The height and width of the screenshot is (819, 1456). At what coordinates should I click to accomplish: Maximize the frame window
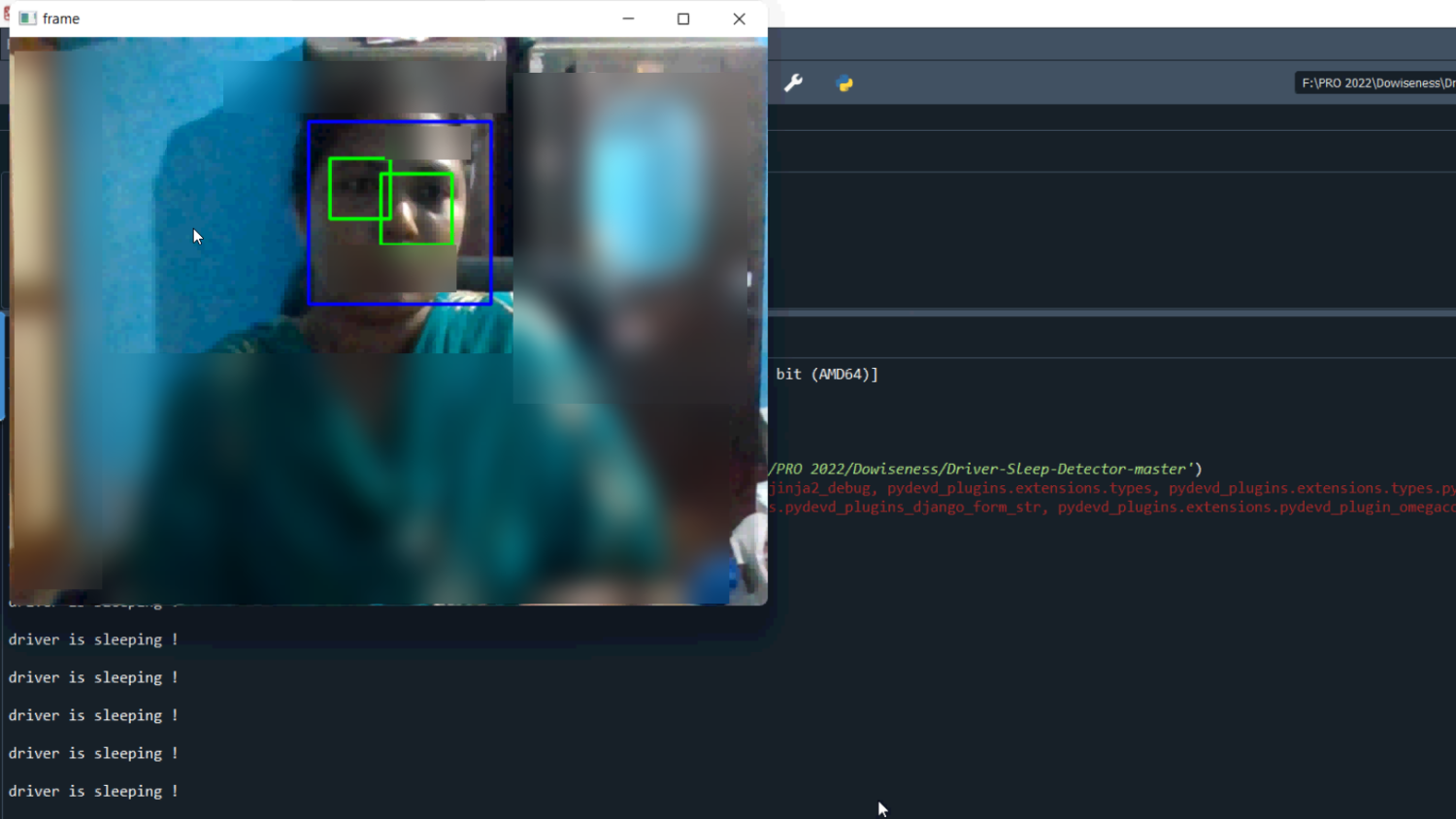coord(683,18)
